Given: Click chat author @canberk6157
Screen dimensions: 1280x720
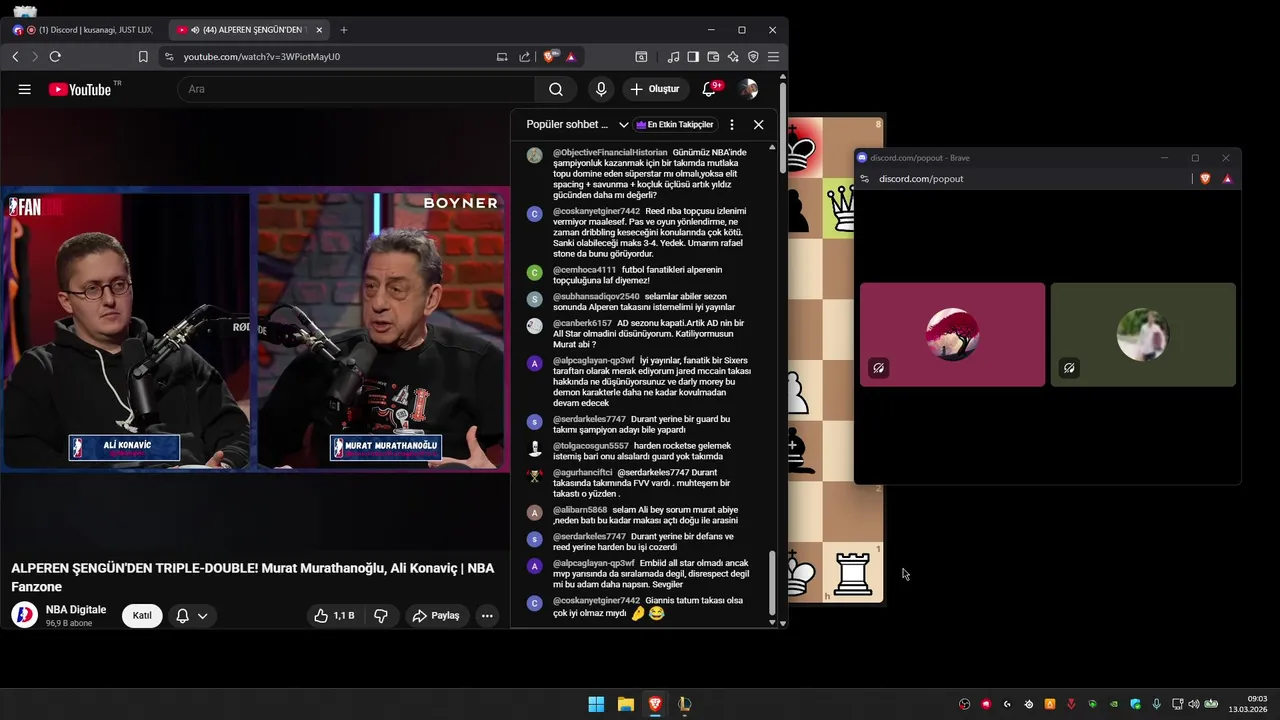Looking at the screenshot, I should click(582, 323).
